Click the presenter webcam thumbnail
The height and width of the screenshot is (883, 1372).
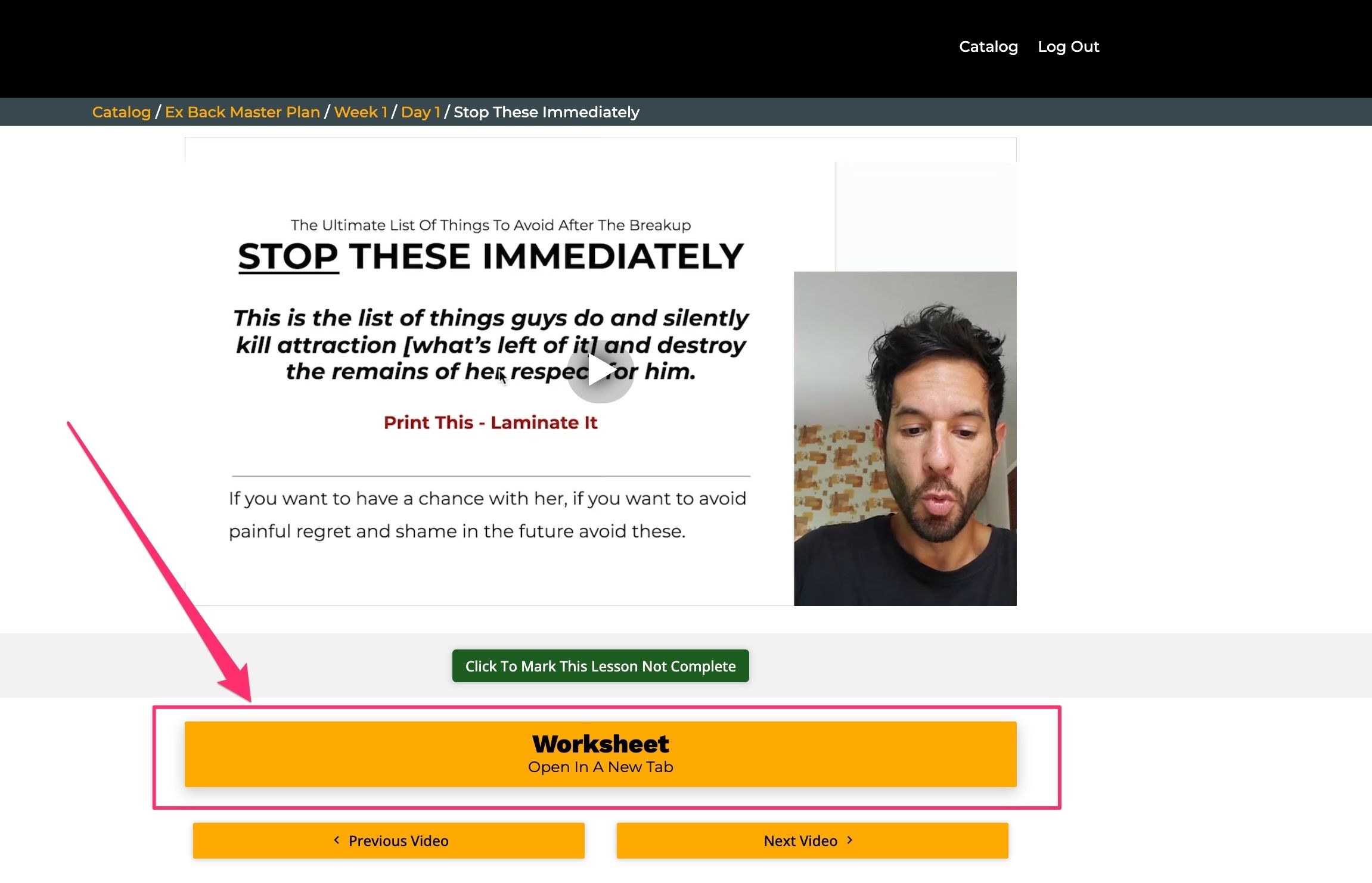[905, 439]
